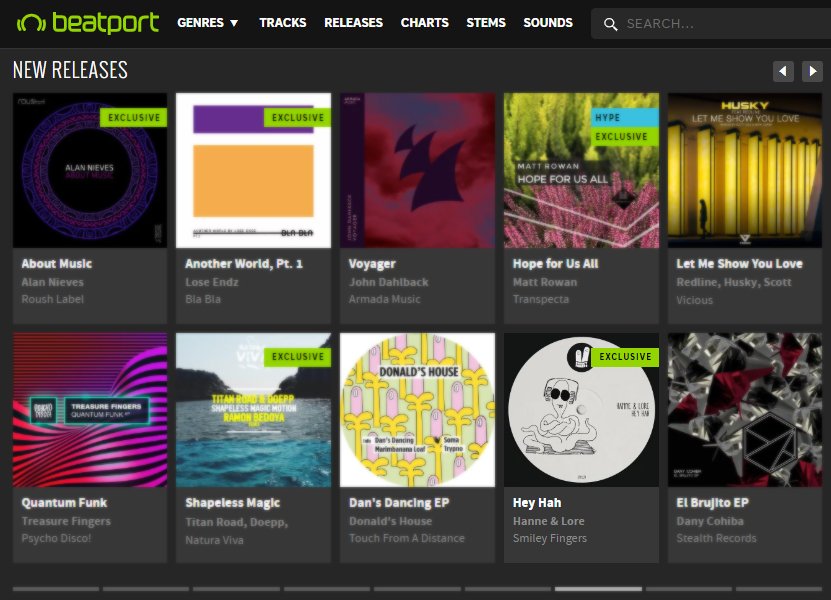The height and width of the screenshot is (600, 831).
Task: Click the right arrow to see more releases
Action: [812, 71]
